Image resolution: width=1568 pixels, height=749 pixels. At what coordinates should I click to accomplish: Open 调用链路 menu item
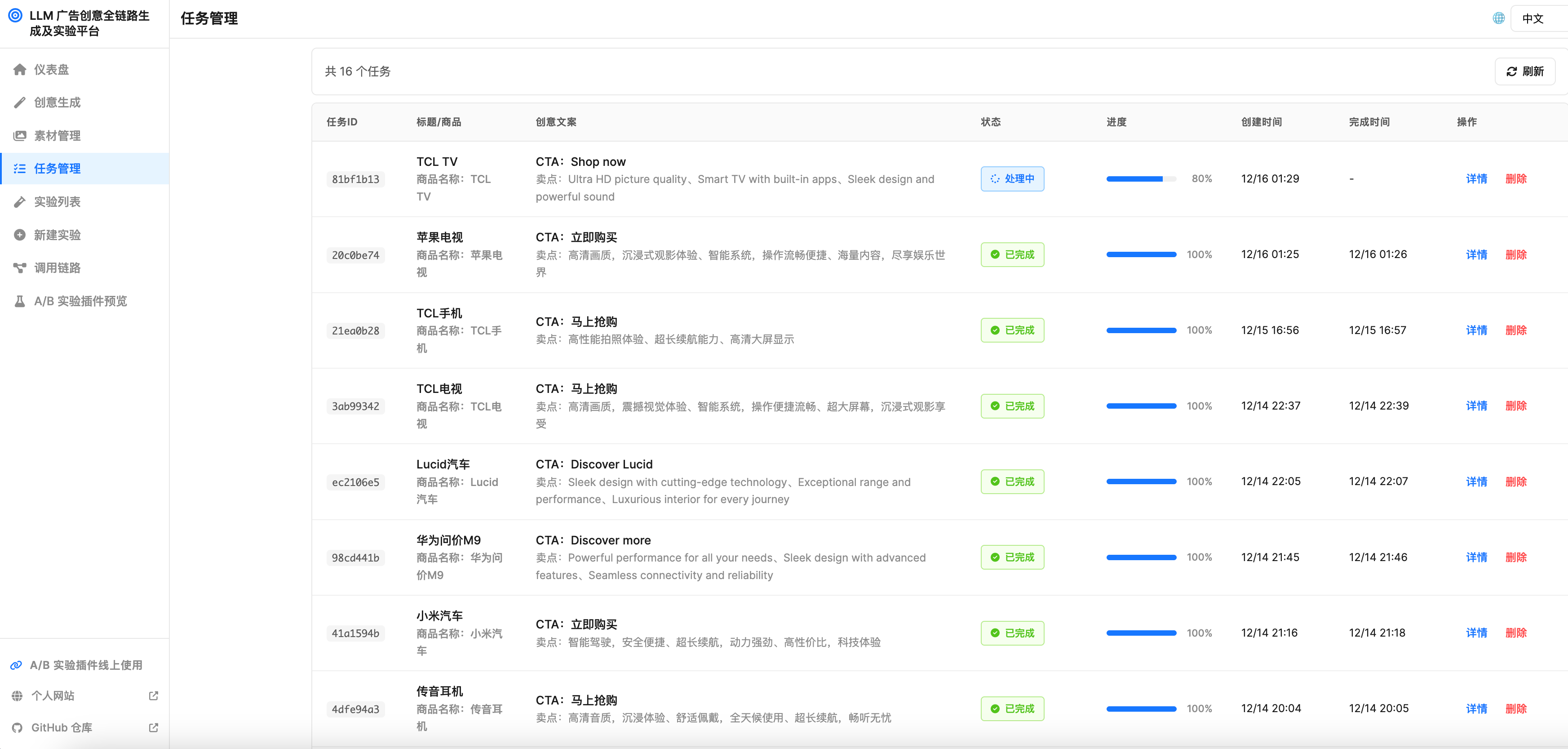84,268
